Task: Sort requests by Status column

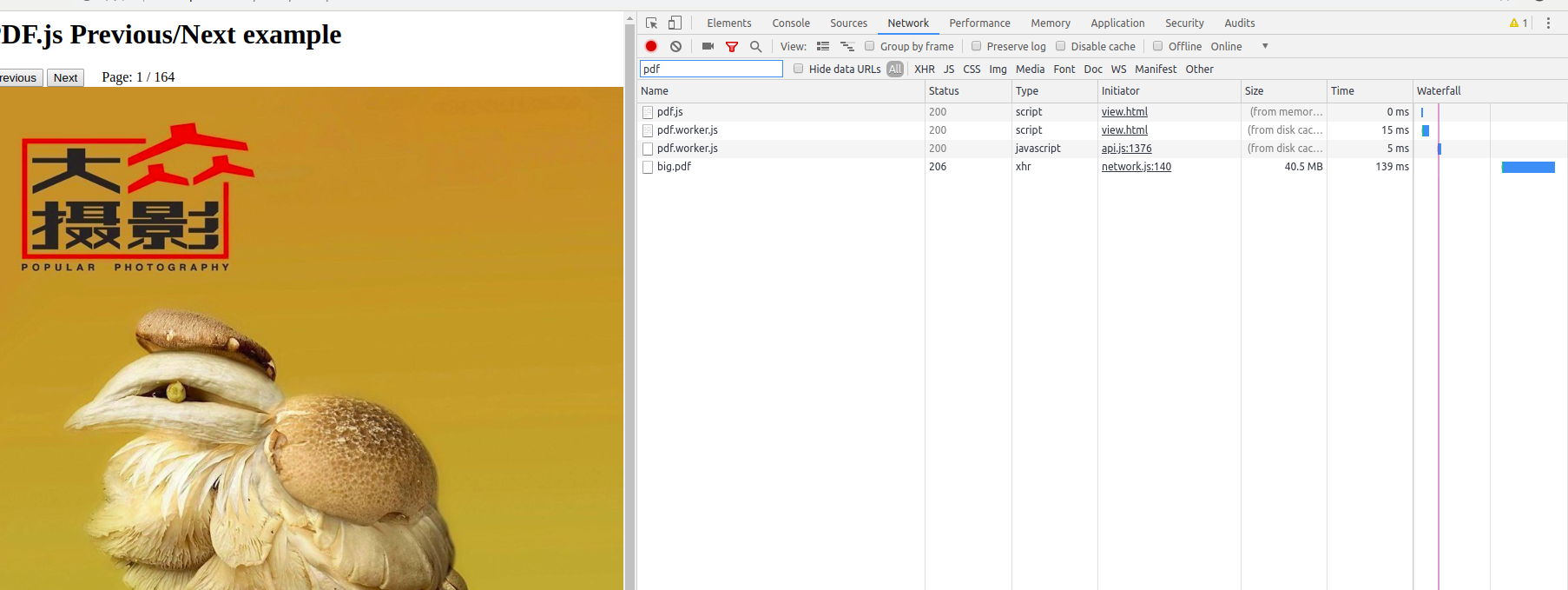Action: pos(968,90)
